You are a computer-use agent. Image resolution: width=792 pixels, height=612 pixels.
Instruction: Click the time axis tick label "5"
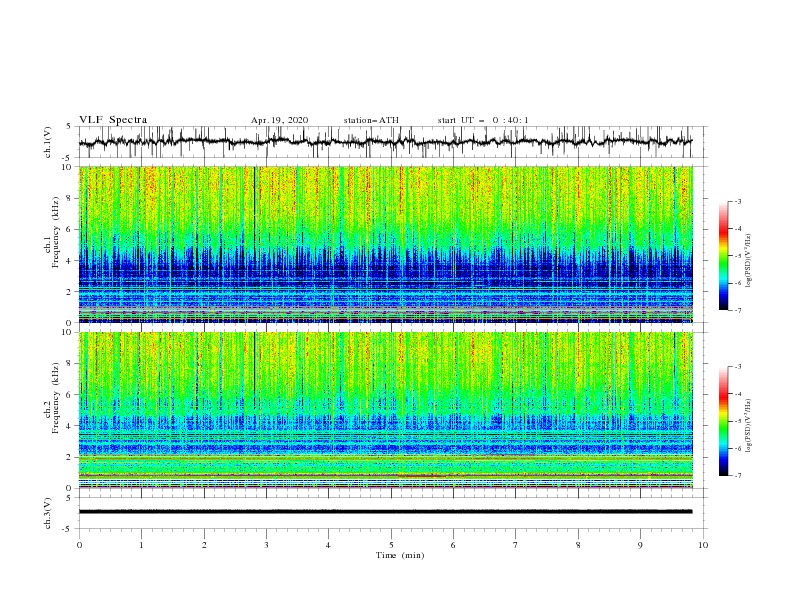point(391,545)
